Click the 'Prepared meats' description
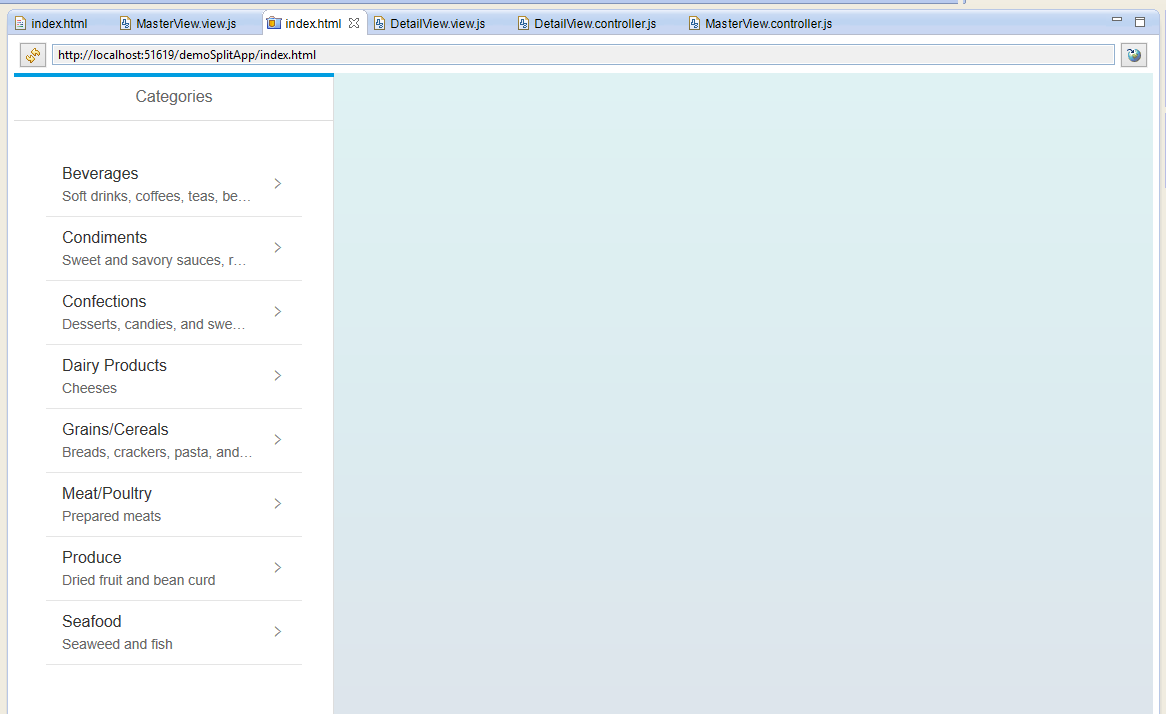The height and width of the screenshot is (714, 1166). 112,516
